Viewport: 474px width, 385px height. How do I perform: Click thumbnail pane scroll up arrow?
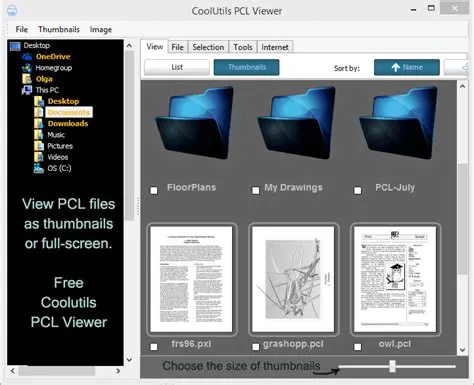coord(463,86)
